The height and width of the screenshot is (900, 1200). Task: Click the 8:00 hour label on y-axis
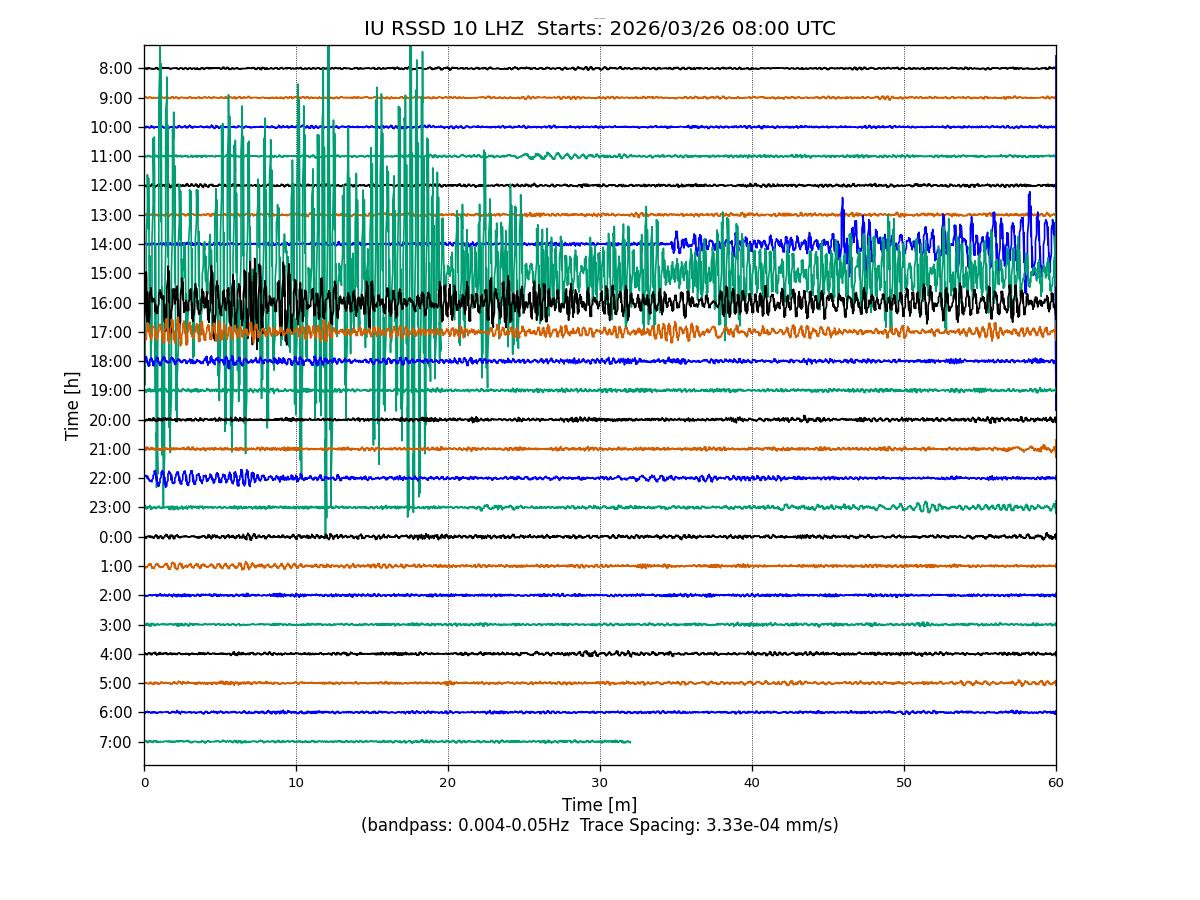tap(116, 69)
